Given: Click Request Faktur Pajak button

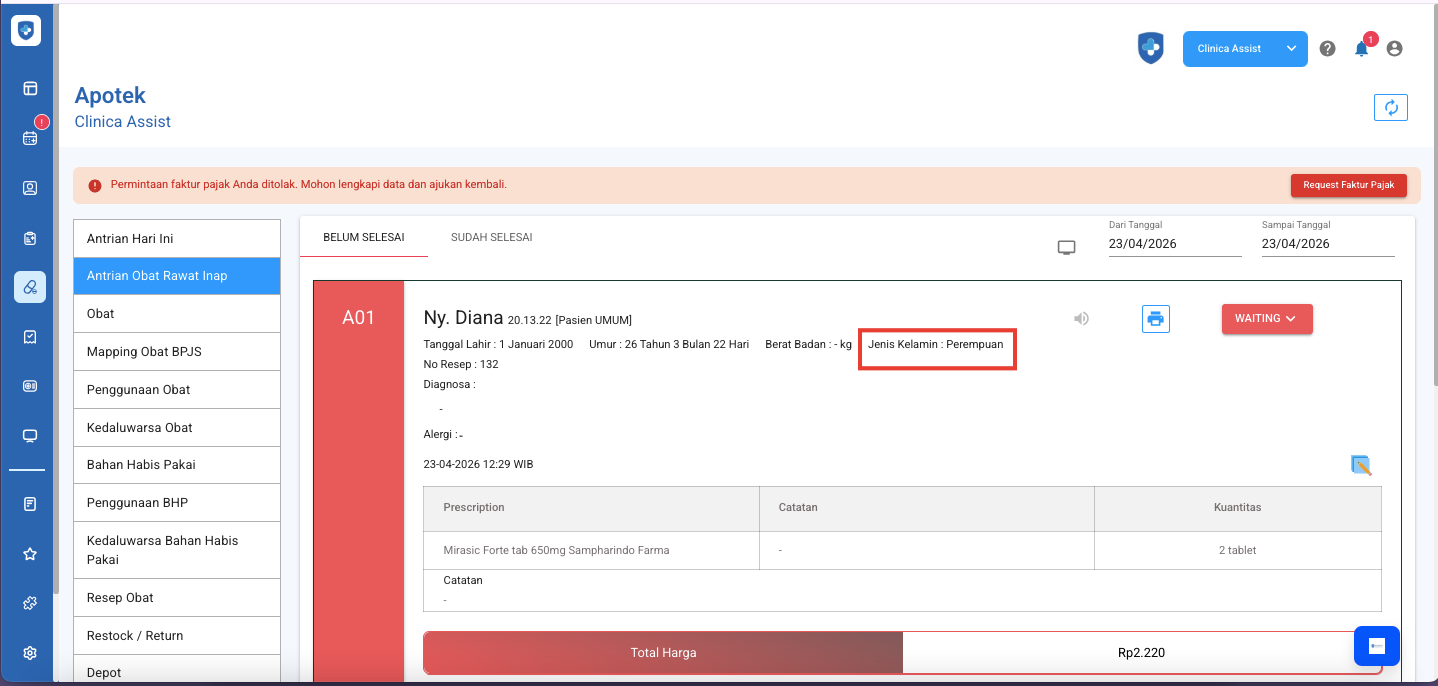Looking at the screenshot, I should [1348, 185].
